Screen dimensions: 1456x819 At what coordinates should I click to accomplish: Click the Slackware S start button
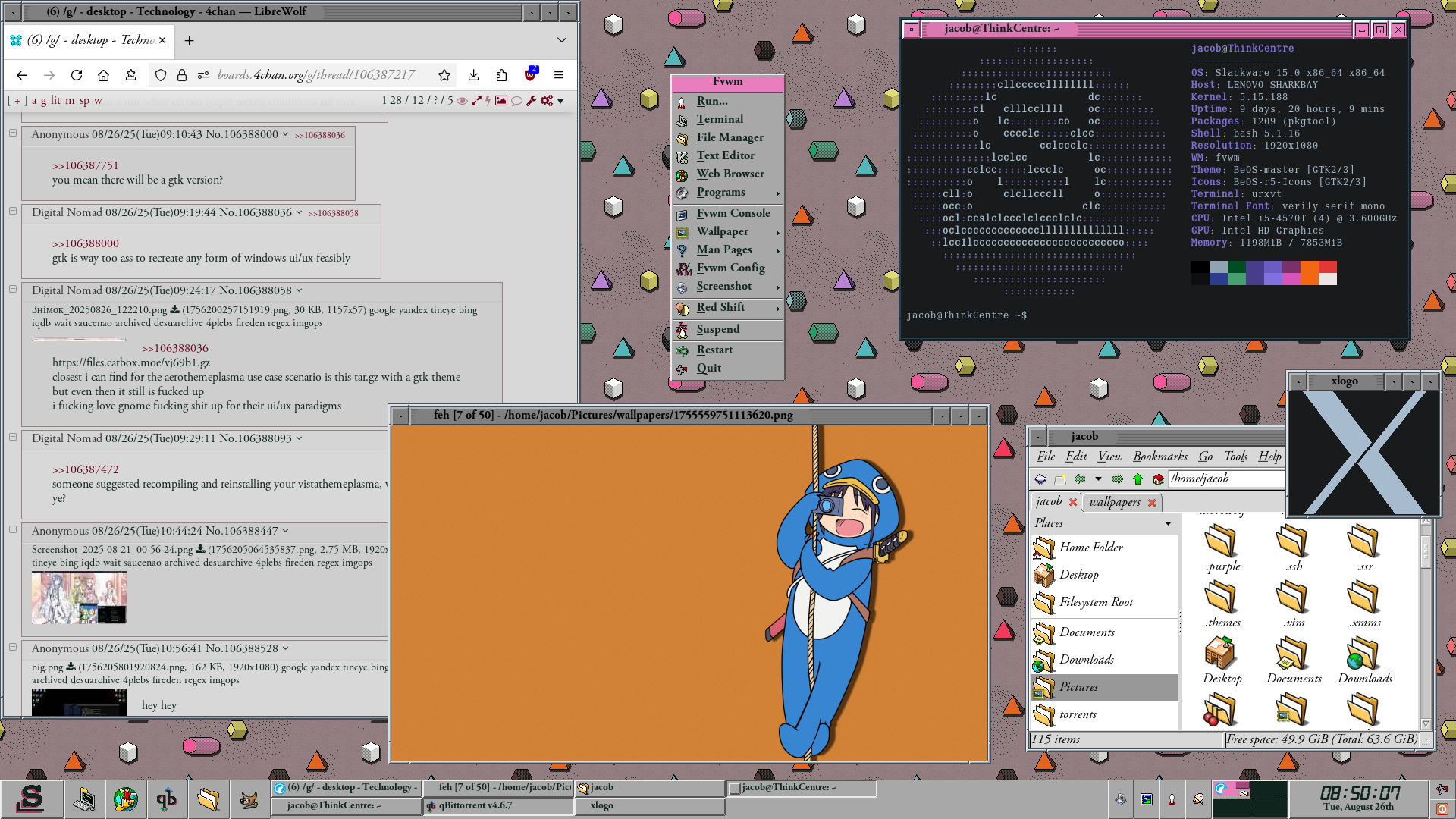pos(30,799)
